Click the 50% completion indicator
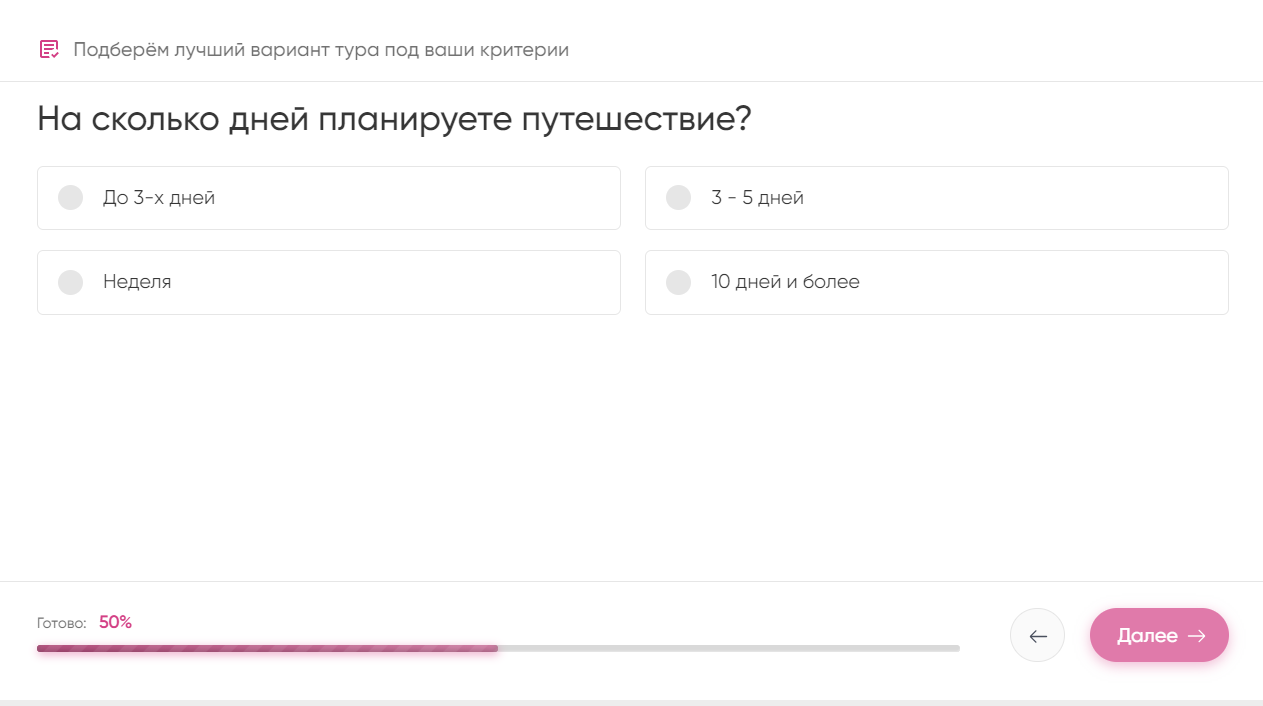1263x706 pixels. click(x=115, y=622)
